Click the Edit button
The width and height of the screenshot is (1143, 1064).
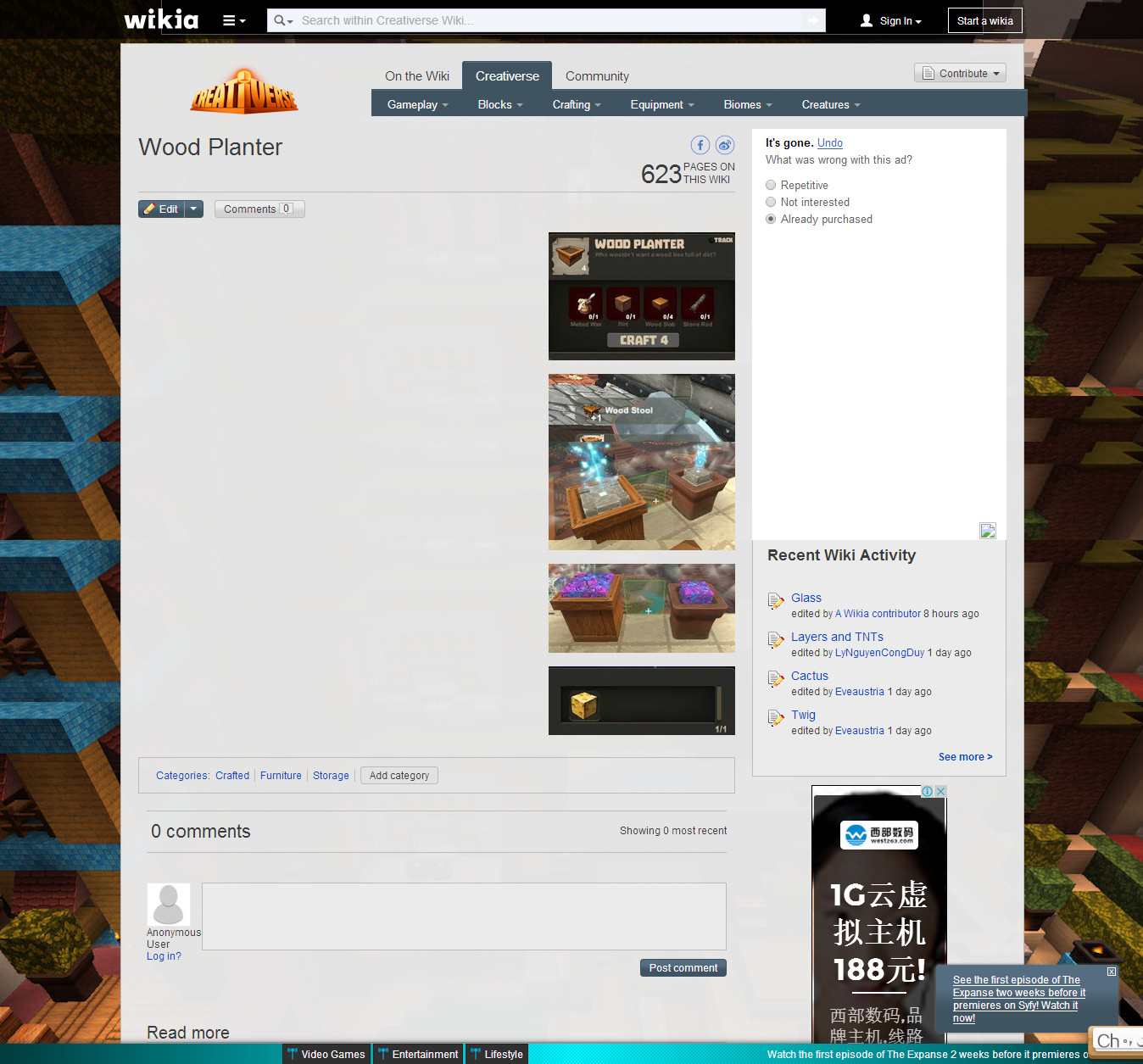[x=161, y=209]
